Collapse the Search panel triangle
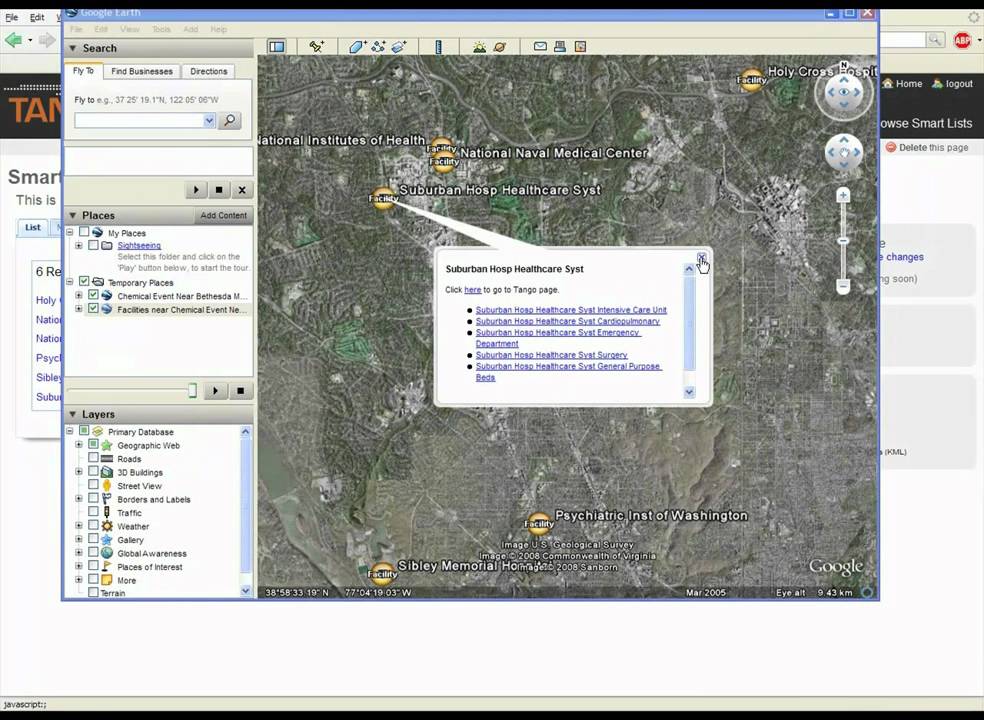The image size is (984, 720). [x=73, y=48]
